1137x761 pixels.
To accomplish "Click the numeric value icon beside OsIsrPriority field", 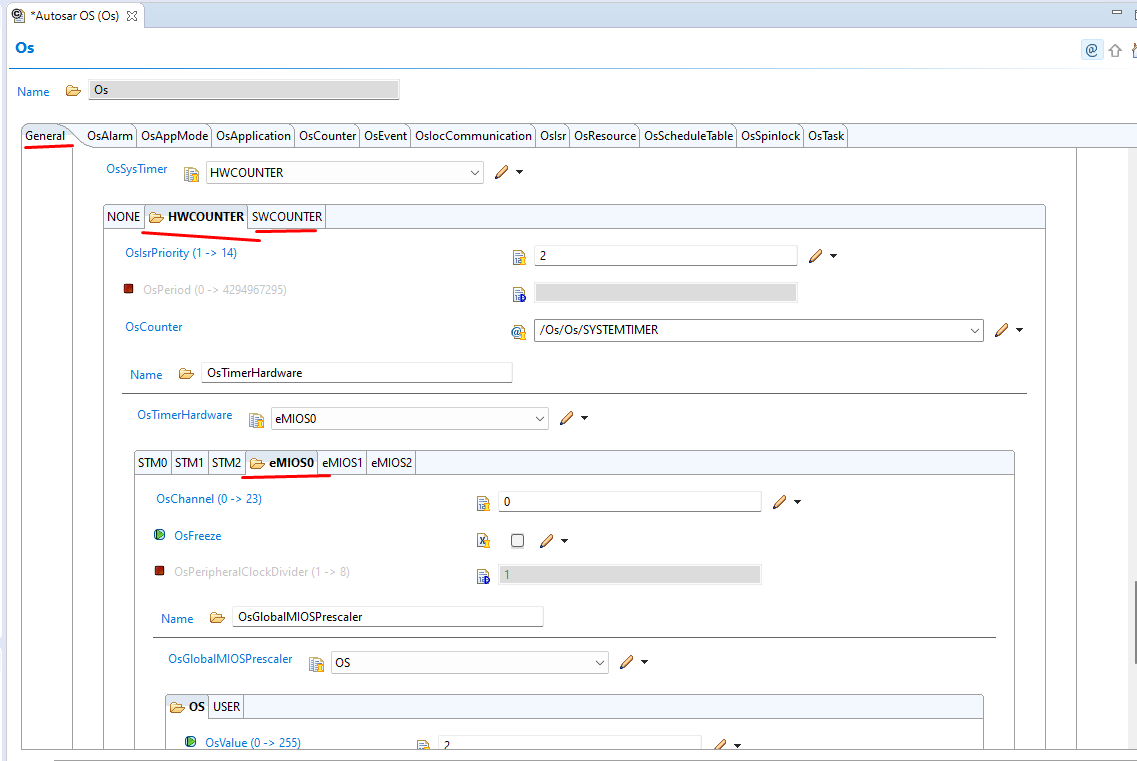I will 519,256.
